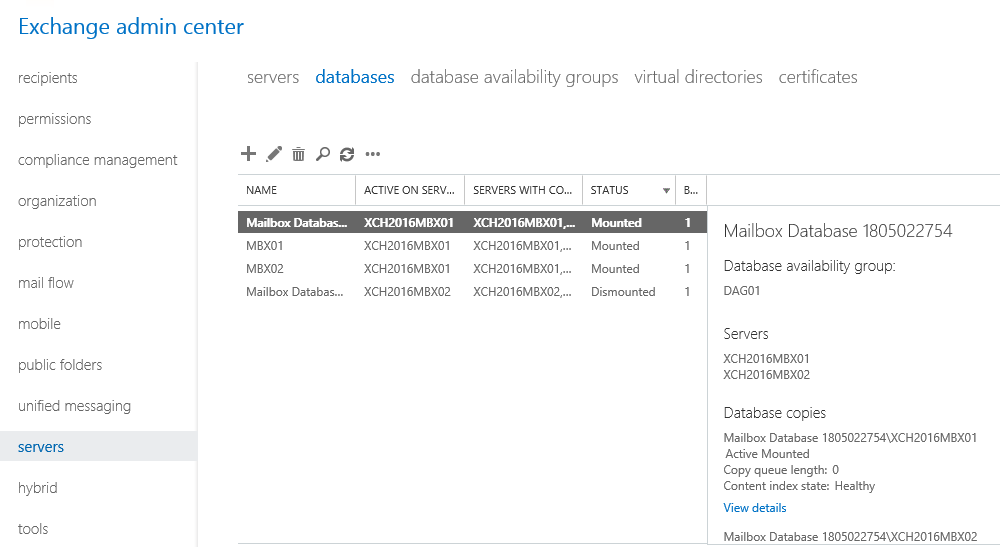This screenshot has height=547, width=1000.
Task: Click Mounted status in MBX02 row
Action: (x=615, y=269)
